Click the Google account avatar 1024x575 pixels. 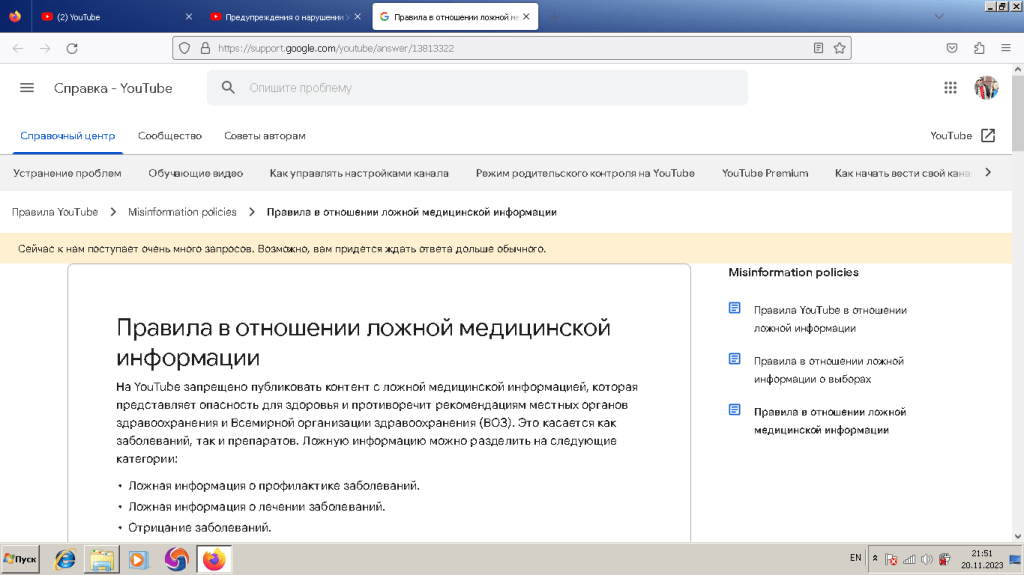point(986,88)
